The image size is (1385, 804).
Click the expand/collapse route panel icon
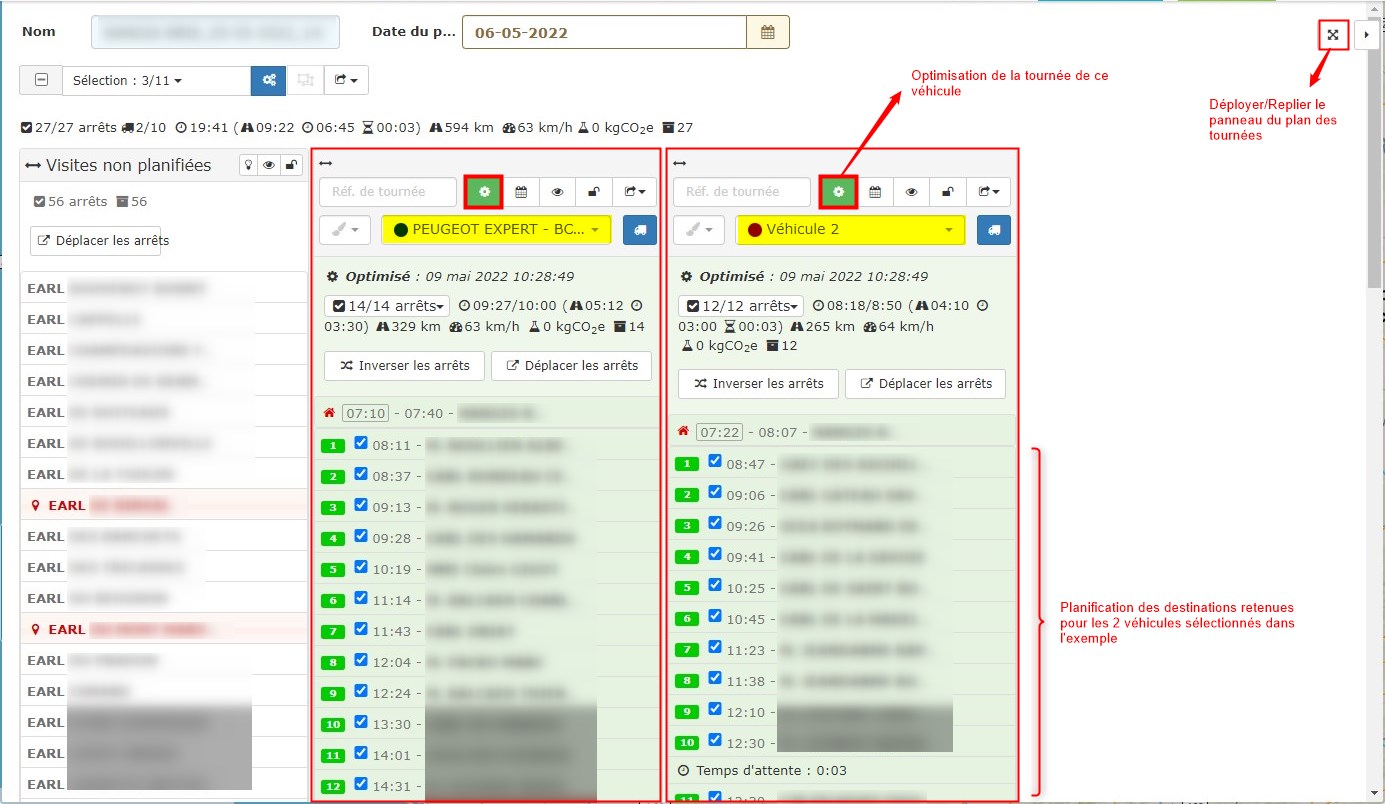1332,34
